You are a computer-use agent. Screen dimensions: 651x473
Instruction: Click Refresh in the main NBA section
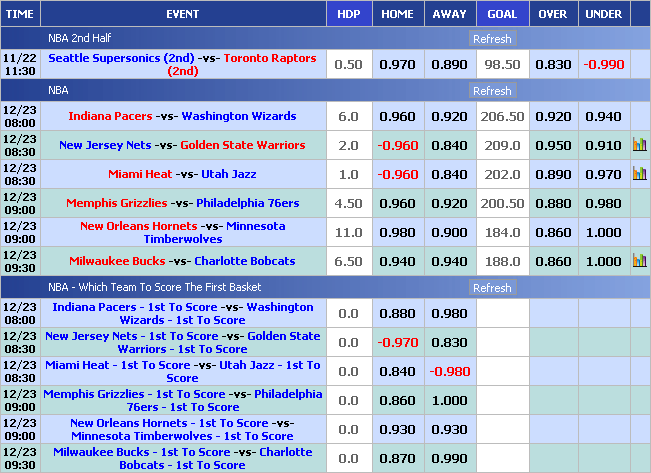491,91
